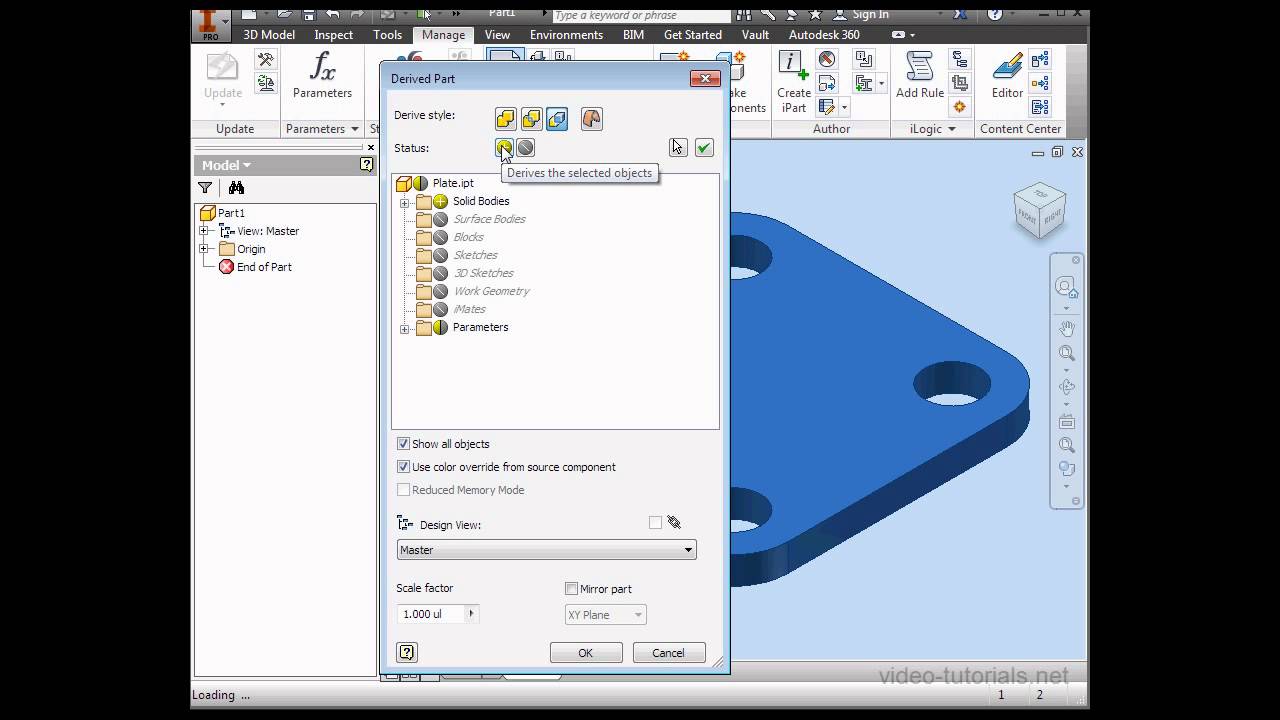Enable the Mirror part checkbox

pyautogui.click(x=572, y=589)
